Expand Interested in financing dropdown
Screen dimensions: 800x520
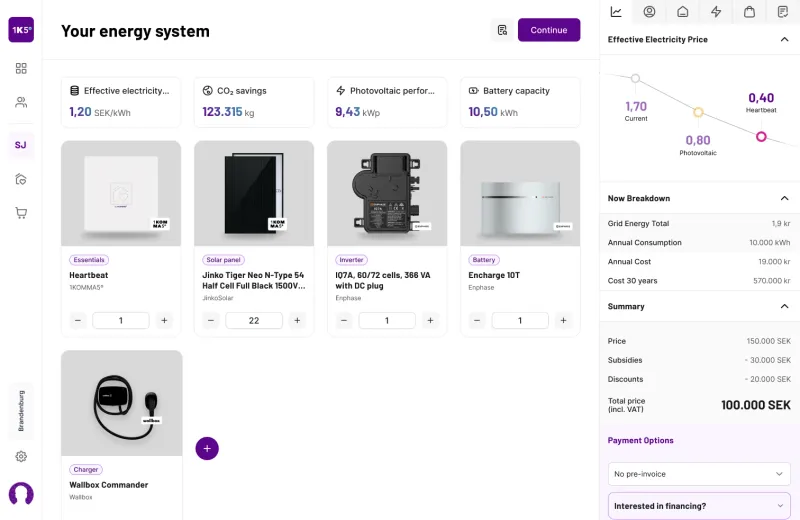point(699,506)
